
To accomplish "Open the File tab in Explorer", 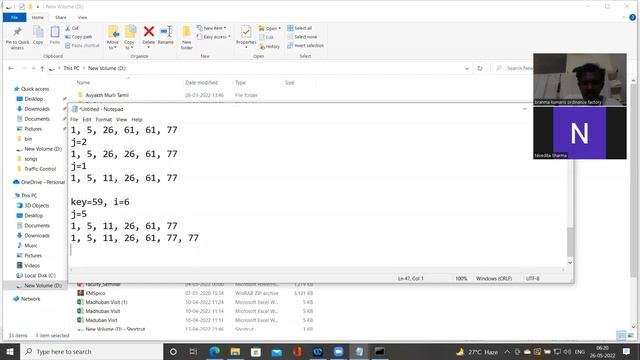I will pyautogui.click(x=15, y=18).
